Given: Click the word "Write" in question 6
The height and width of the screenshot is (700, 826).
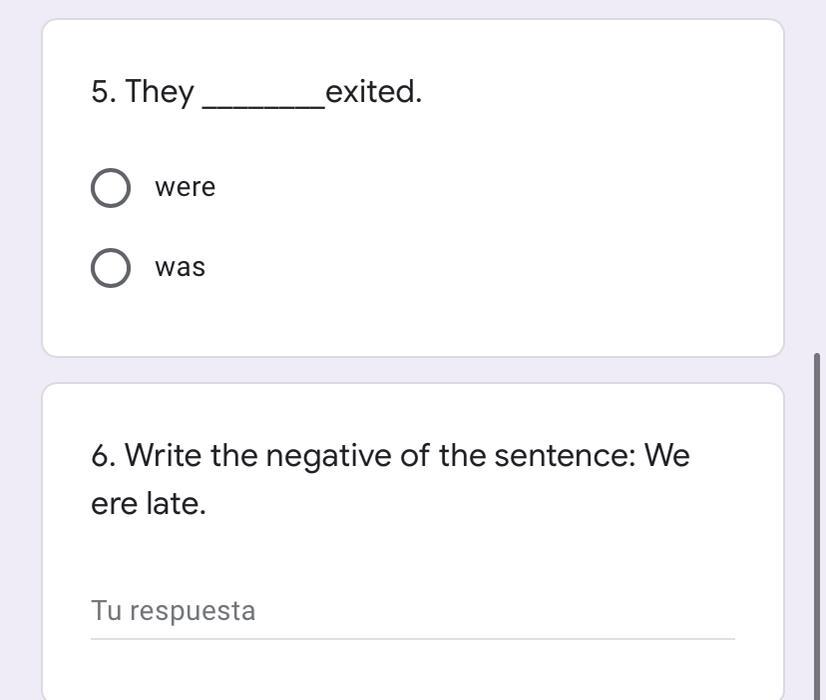Looking at the screenshot, I should click(165, 456).
